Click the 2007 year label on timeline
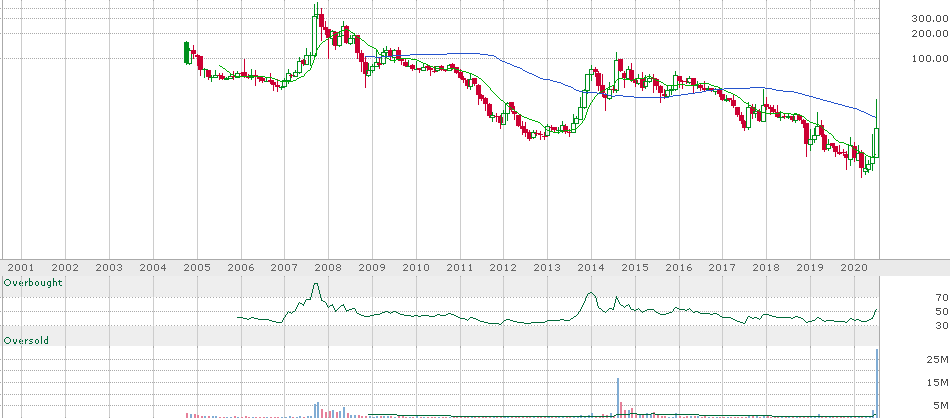The height and width of the screenshot is (418, 950). 284,267
